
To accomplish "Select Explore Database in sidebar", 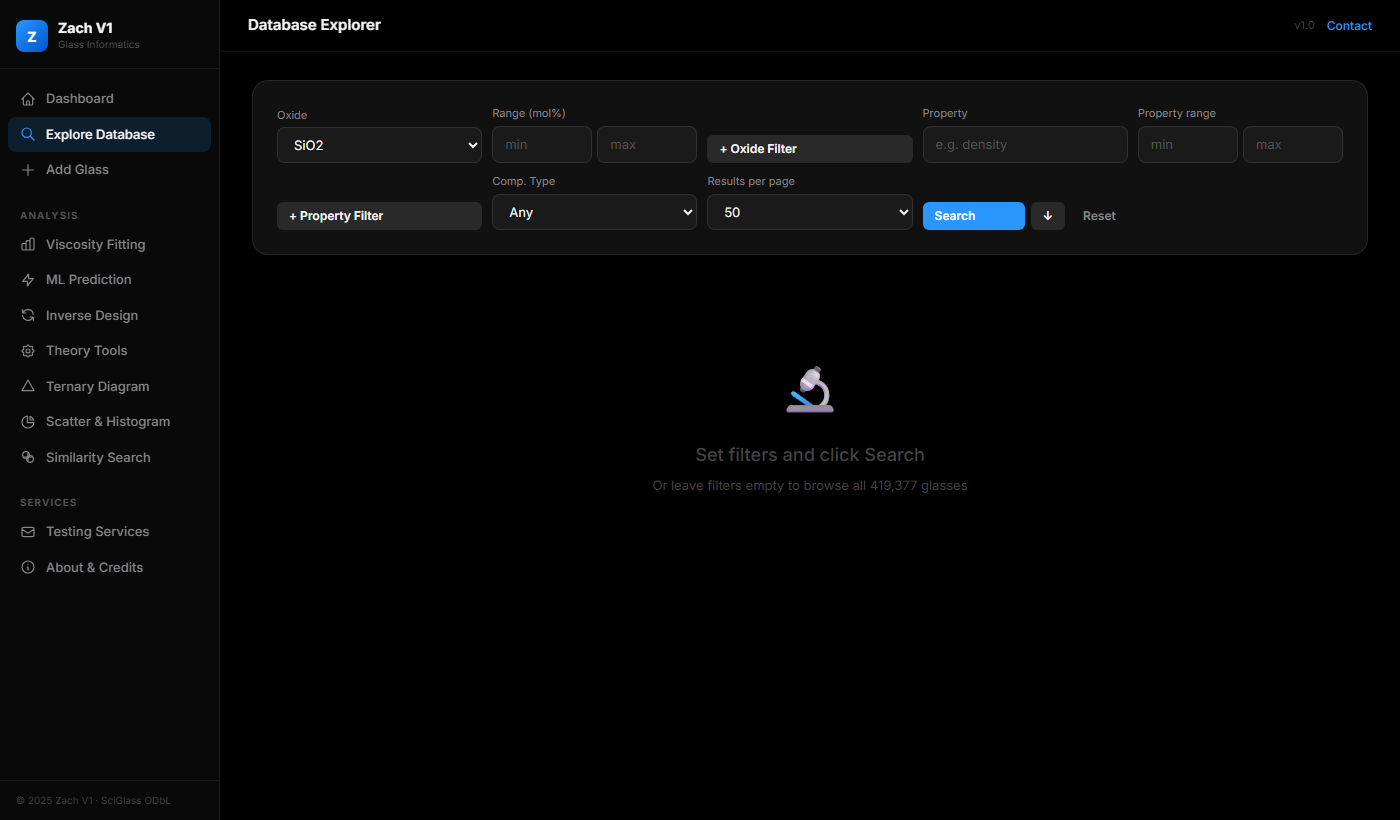I will [109, 134].
